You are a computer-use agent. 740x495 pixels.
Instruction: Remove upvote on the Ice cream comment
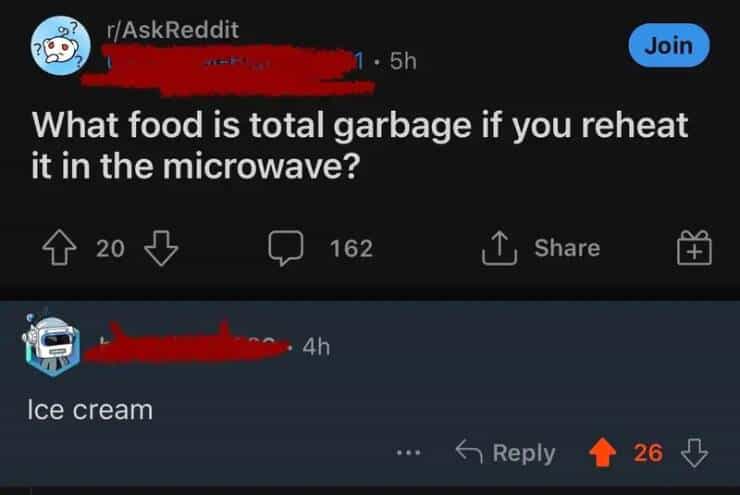[603, 453]
